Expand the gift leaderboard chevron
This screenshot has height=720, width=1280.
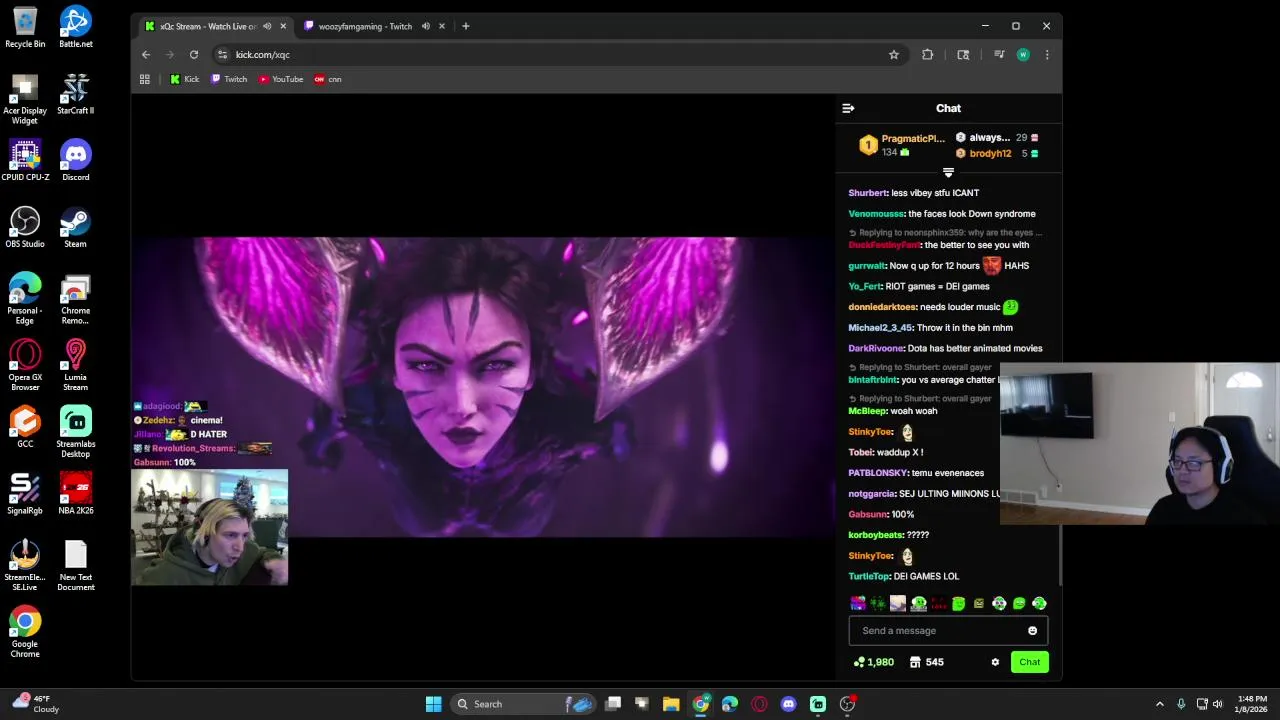[x=948, y=172]
